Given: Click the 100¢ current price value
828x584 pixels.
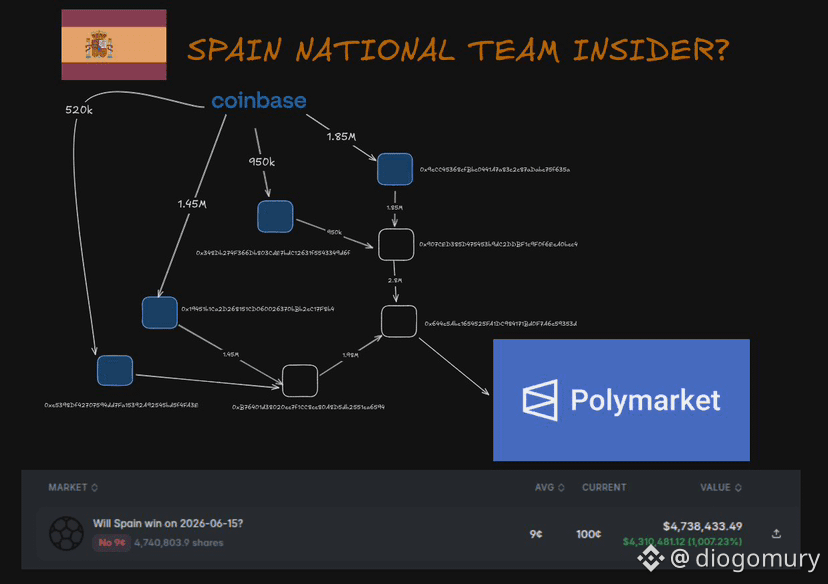Looking at the screenshot, I should (x=589, y=534).
